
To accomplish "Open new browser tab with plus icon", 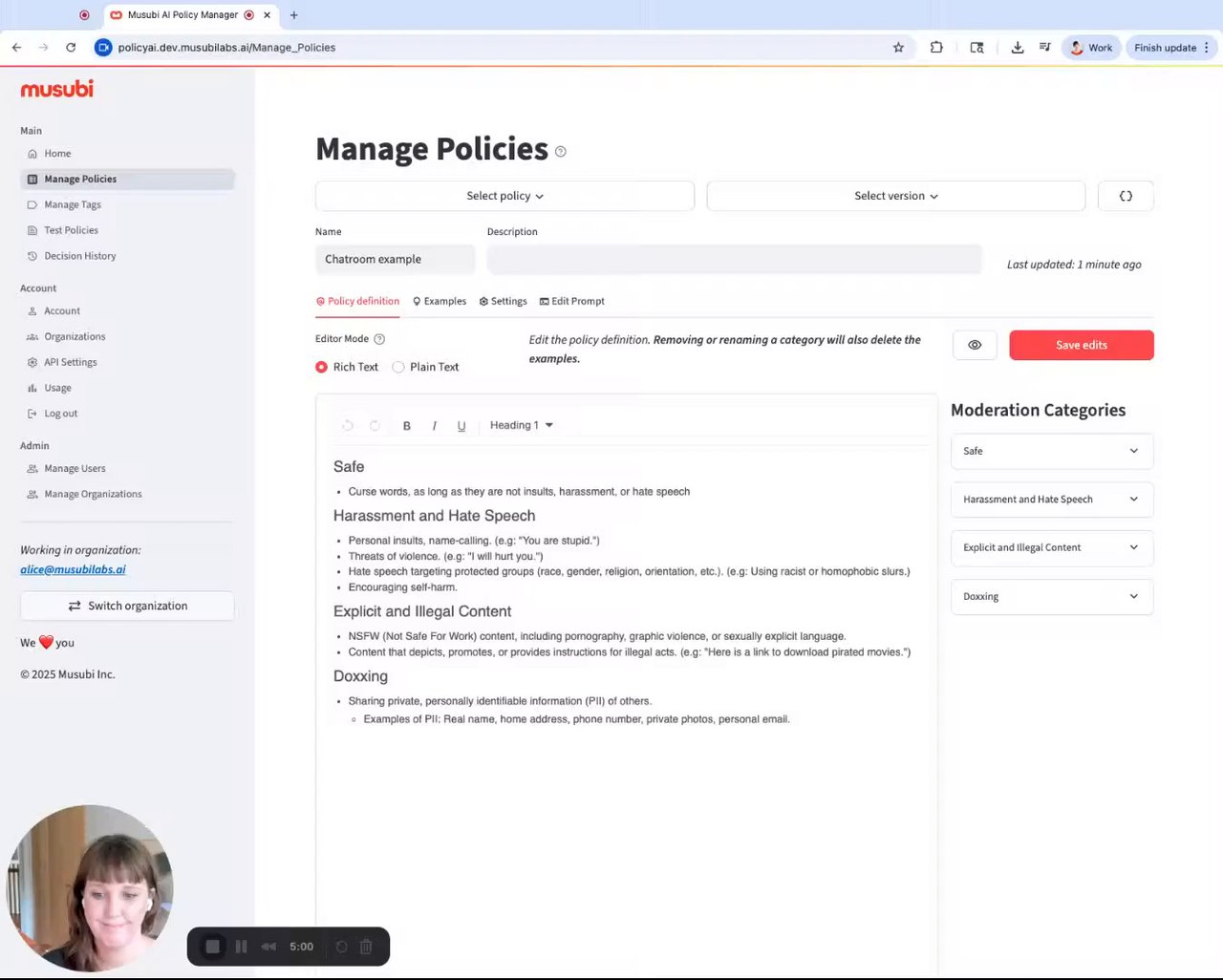I will click(293, 14).
